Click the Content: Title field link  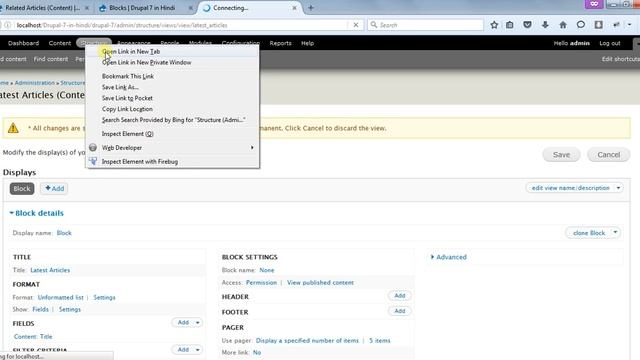(33, 336)
